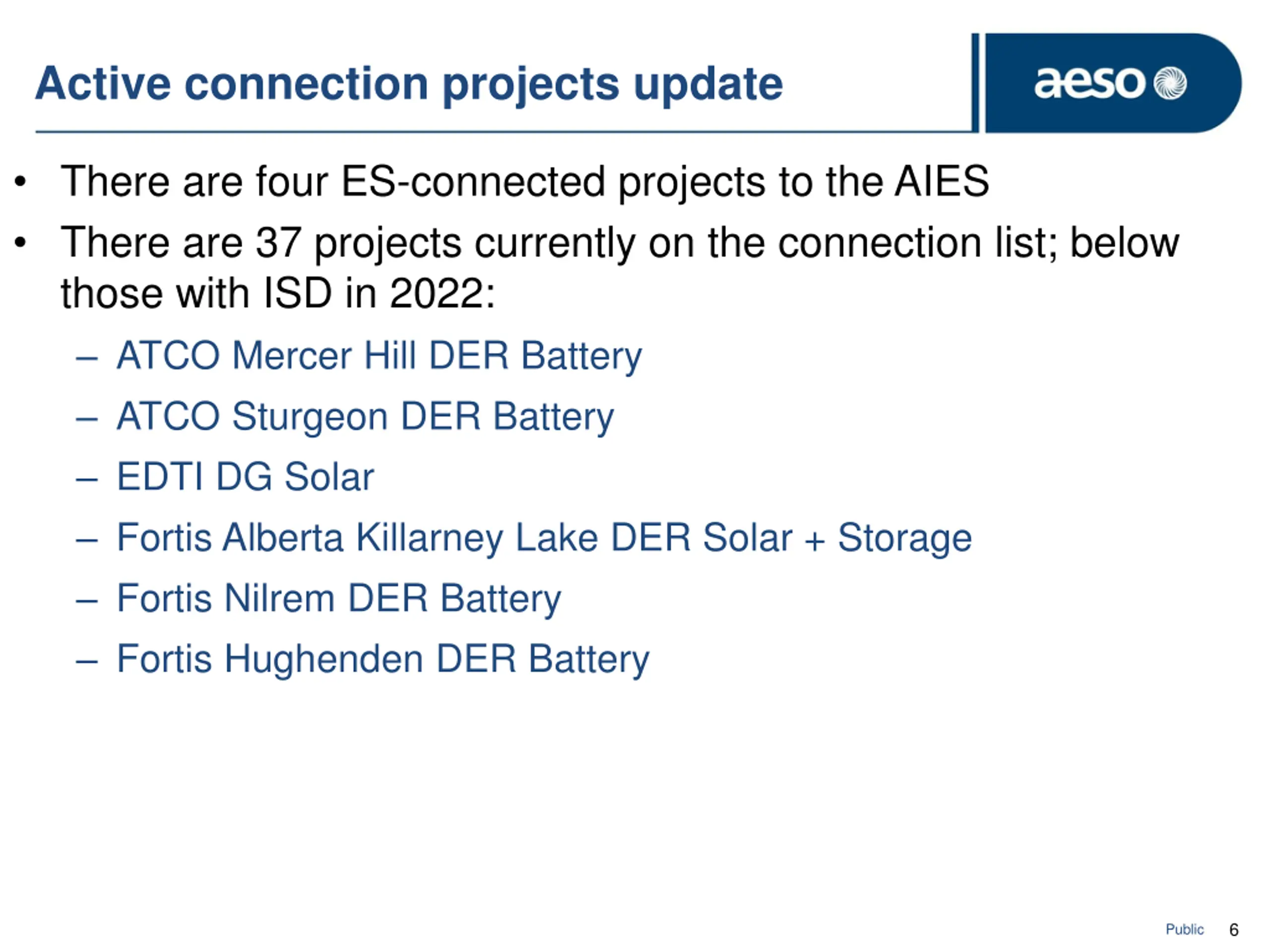Select the 'EDTI DG Solar' list entry
1270x952 pixels.
point(245,476)
